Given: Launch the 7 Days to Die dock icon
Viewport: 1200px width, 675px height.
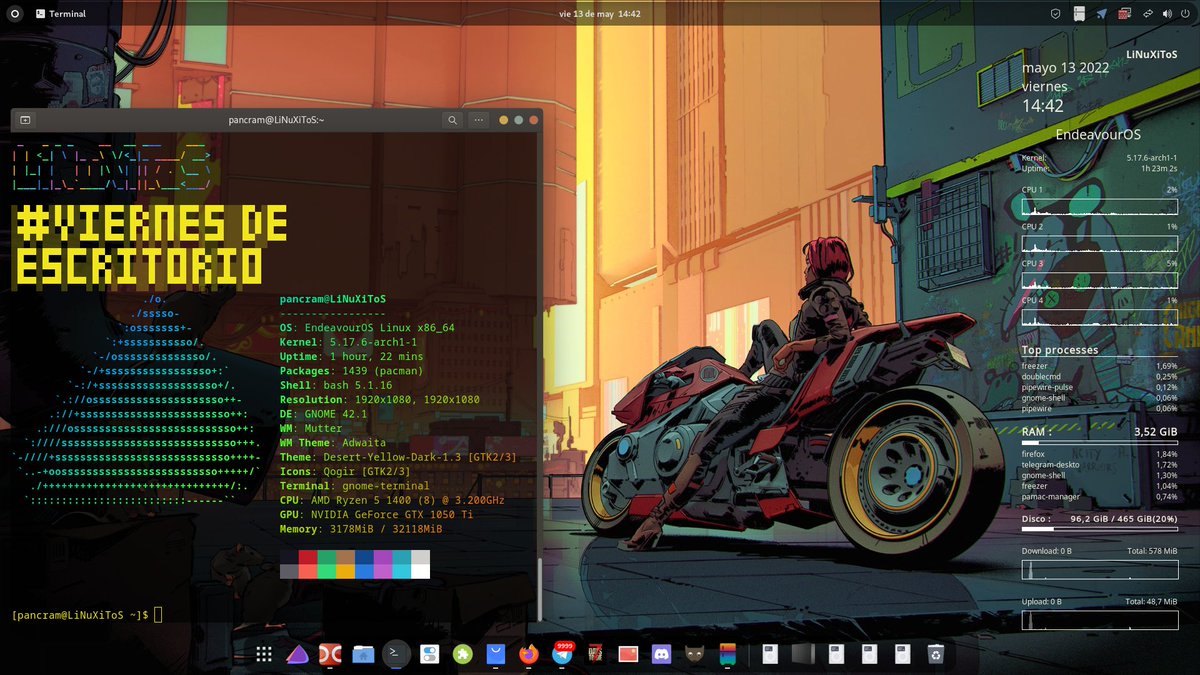Looking at the screenshot, I should click(595, 654).
